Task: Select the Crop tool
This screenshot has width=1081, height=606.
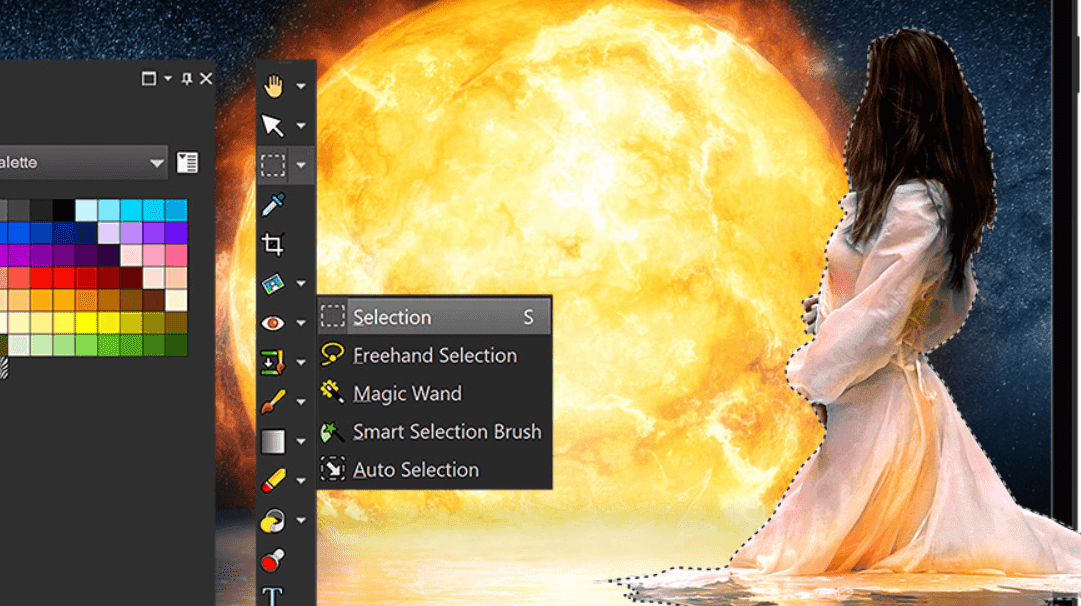Action: coord(273,244)
